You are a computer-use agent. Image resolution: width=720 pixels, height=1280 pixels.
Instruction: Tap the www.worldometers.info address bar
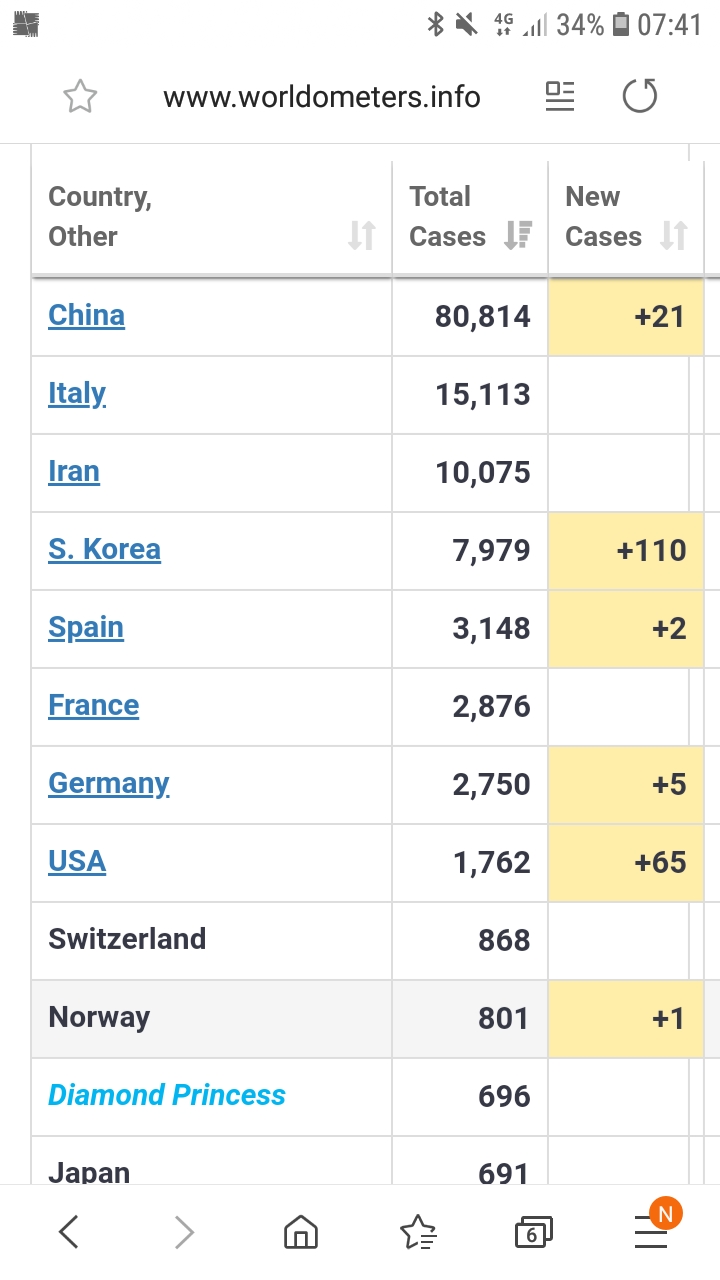pyautogui.click(x=322, y=97)
